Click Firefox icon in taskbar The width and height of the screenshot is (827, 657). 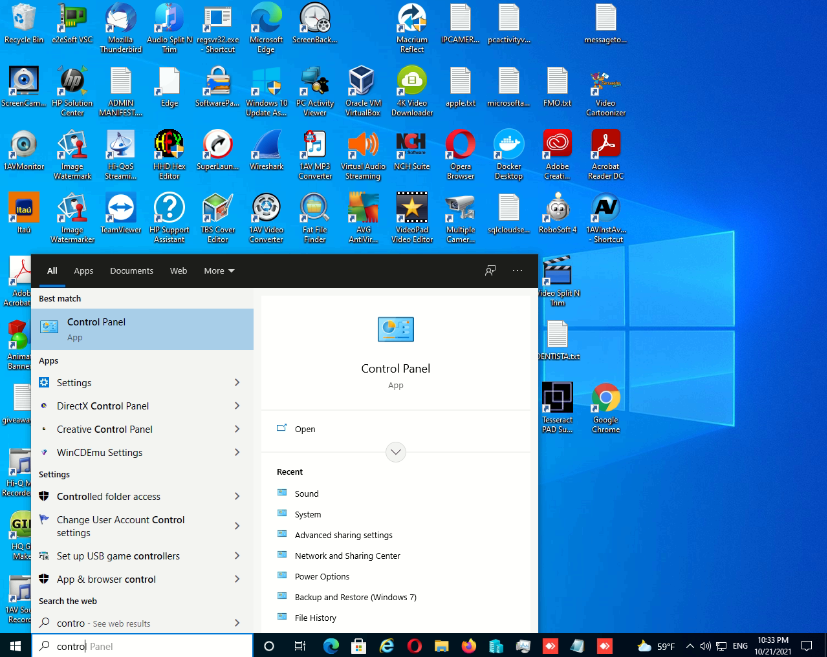[468, 646]
